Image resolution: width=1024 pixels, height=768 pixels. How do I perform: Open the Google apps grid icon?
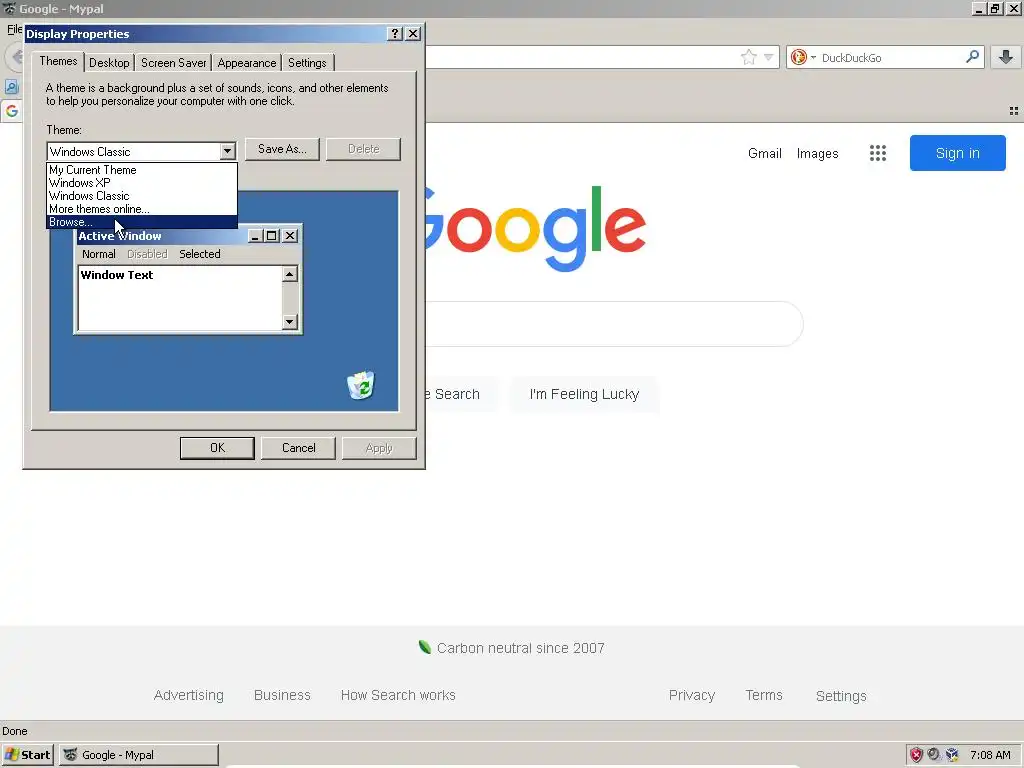click(878, 153)
